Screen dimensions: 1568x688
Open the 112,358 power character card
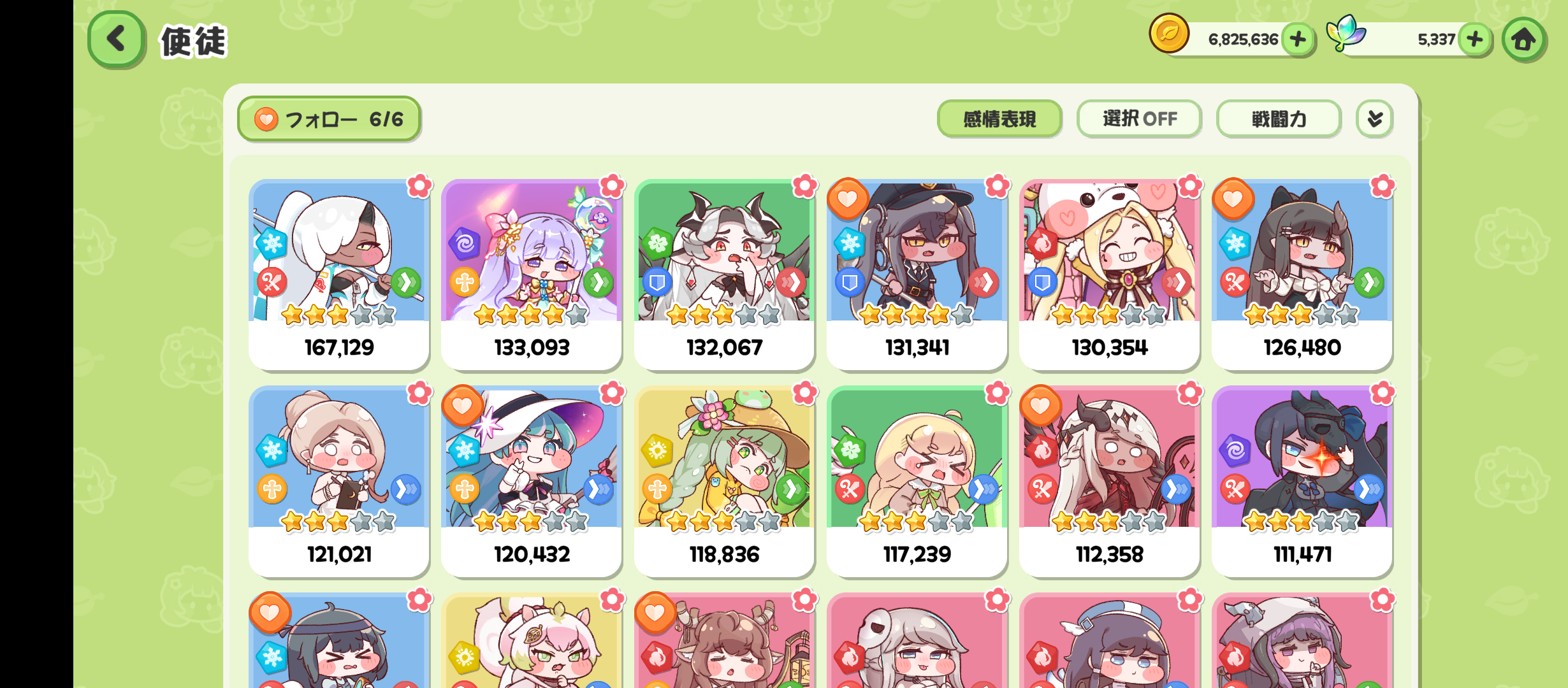pyautogui.click(x=1109, y=482)
